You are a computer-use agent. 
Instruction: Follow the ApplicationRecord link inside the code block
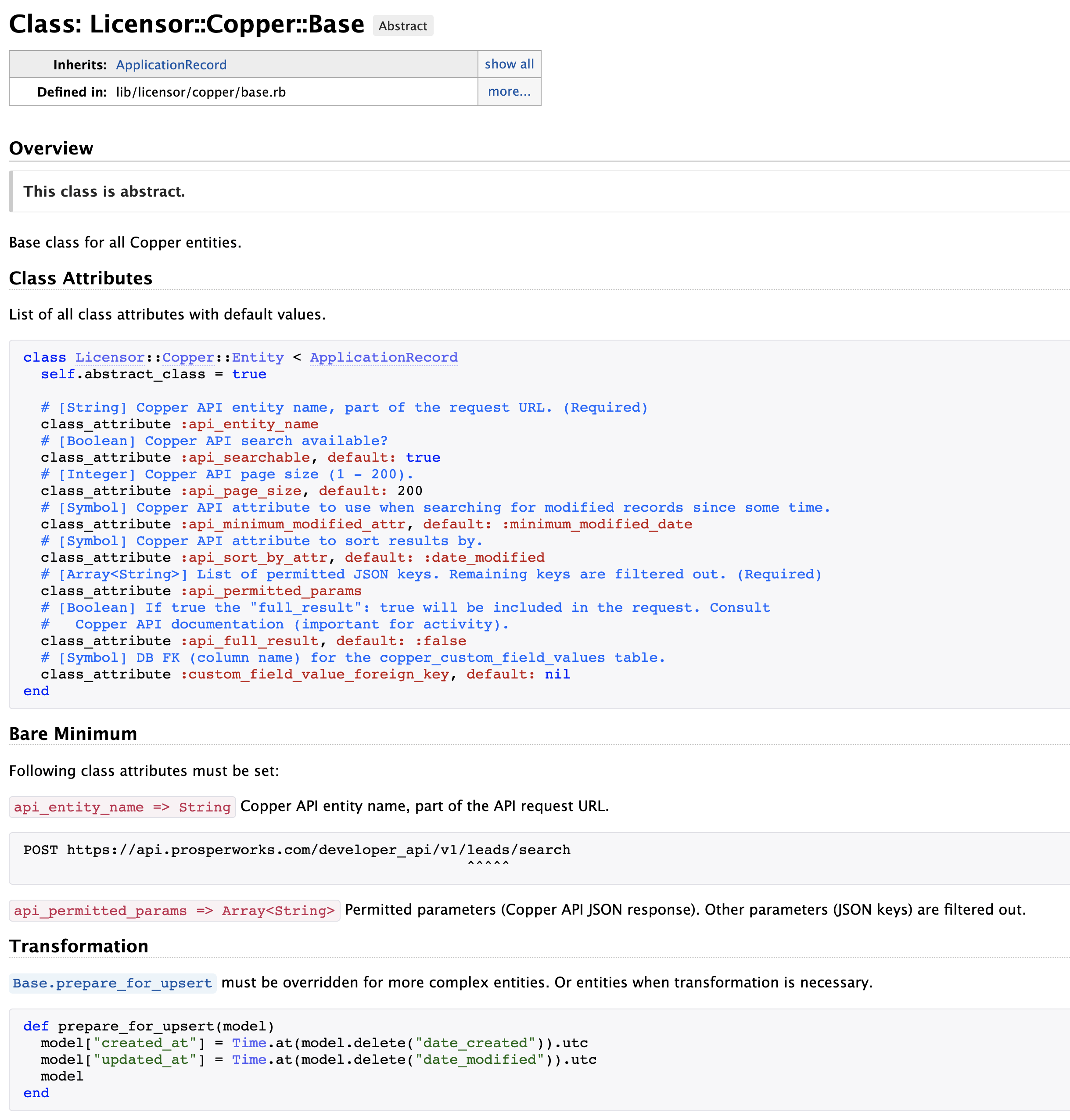[383, 358]
